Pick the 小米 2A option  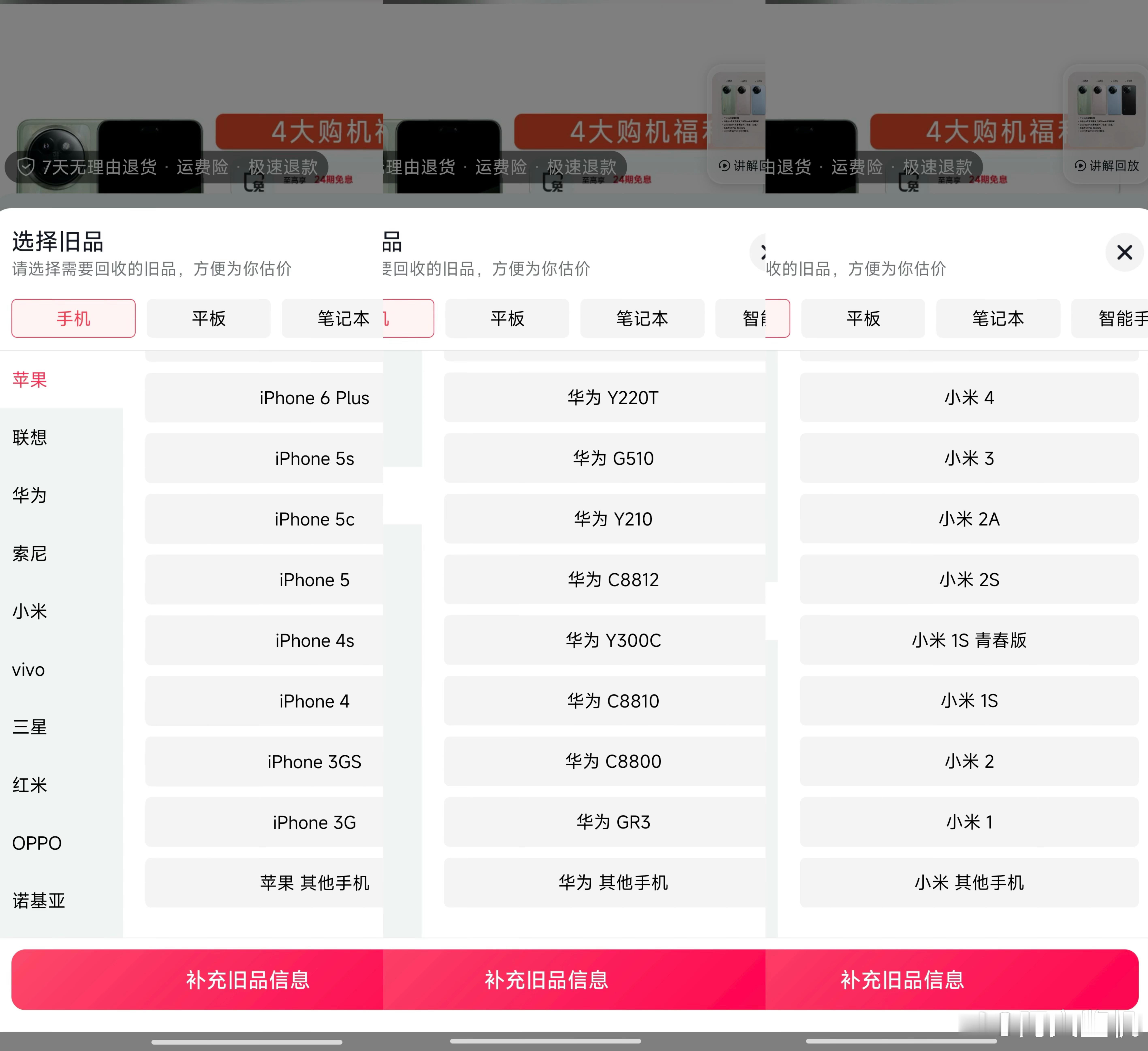coord(969,519)
